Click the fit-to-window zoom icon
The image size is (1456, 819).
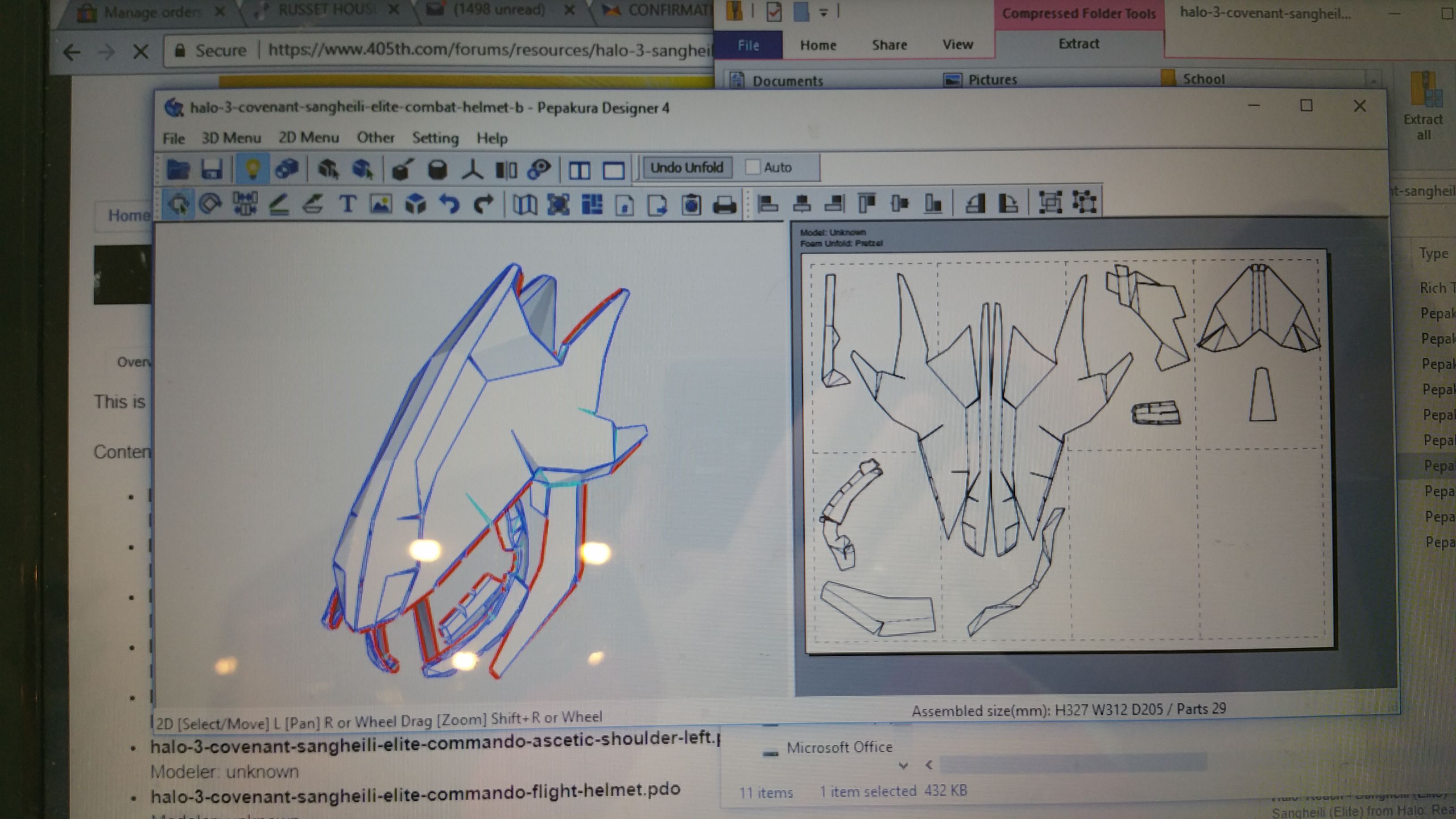coord(558,204)
